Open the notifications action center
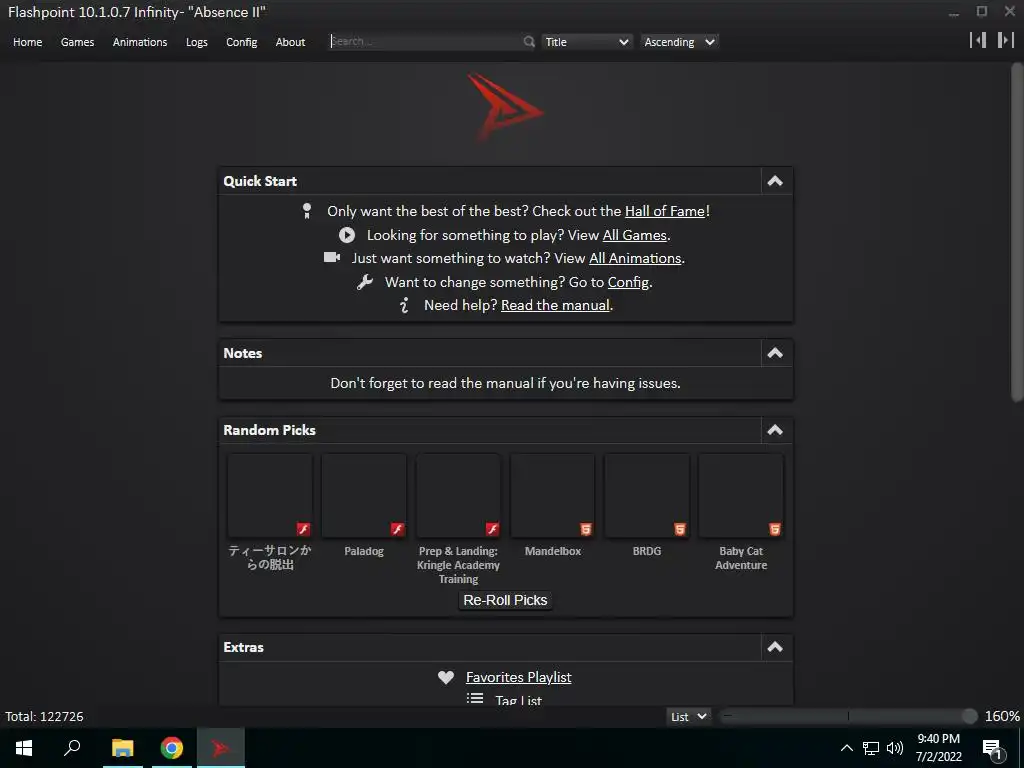Viewport: 1024px width, 768px height. 993,750
